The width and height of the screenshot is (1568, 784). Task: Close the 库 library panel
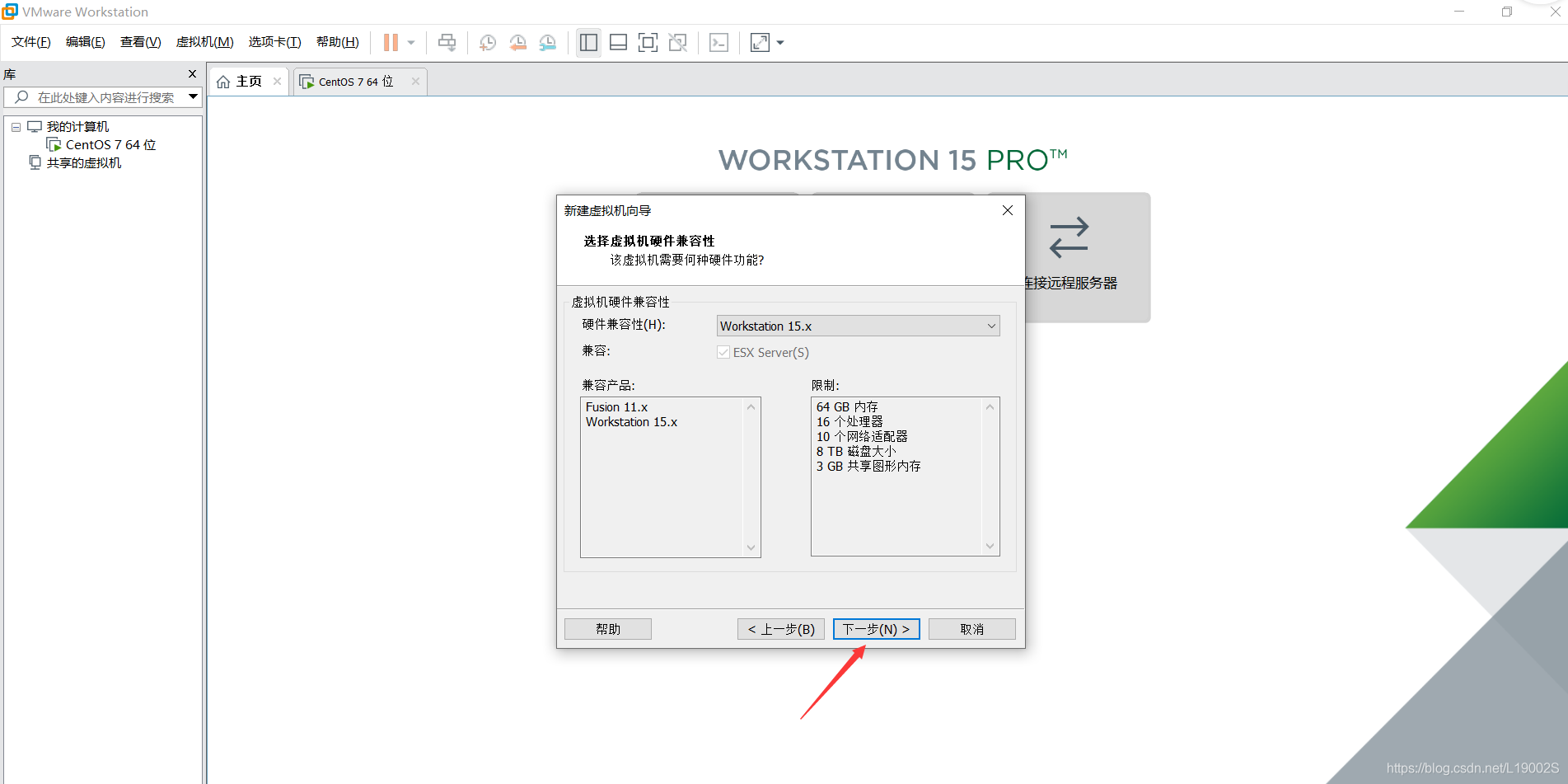click(x=192, y=73)
